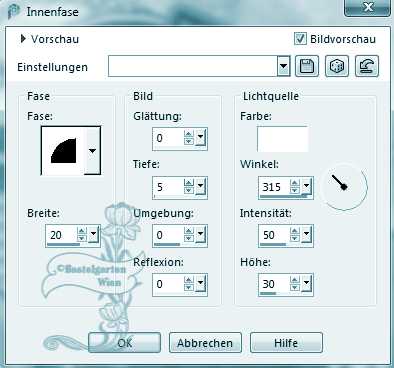Click the Intensität value field showing 50
The height and width of the screenshot is (368, 394).
coord(275,235)
